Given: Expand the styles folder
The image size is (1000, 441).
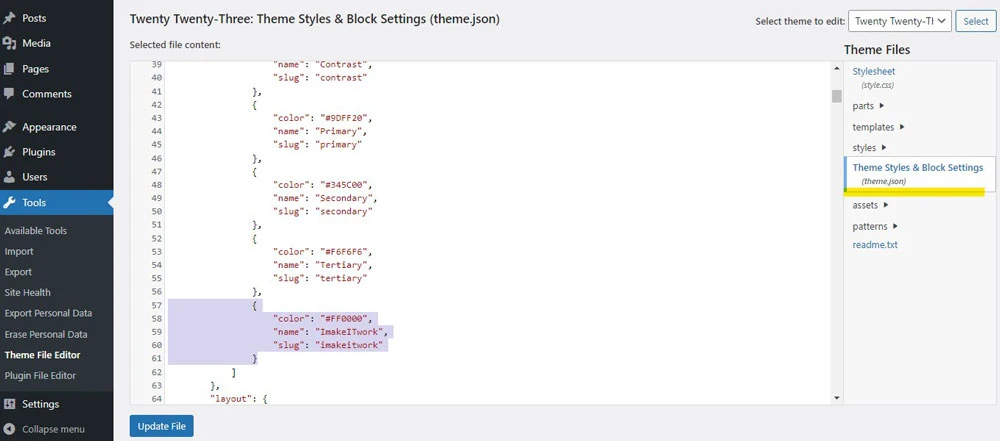Looking at the screenshot, I should (869, 147).
